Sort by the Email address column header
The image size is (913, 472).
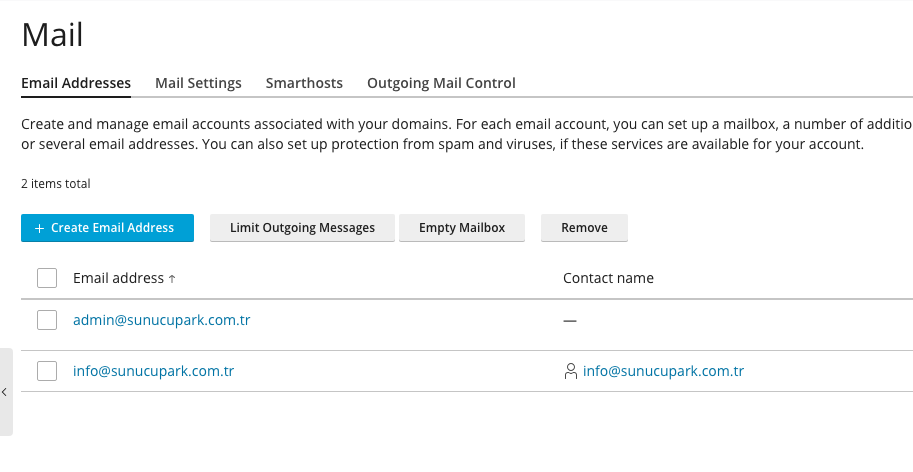[118, 278]
